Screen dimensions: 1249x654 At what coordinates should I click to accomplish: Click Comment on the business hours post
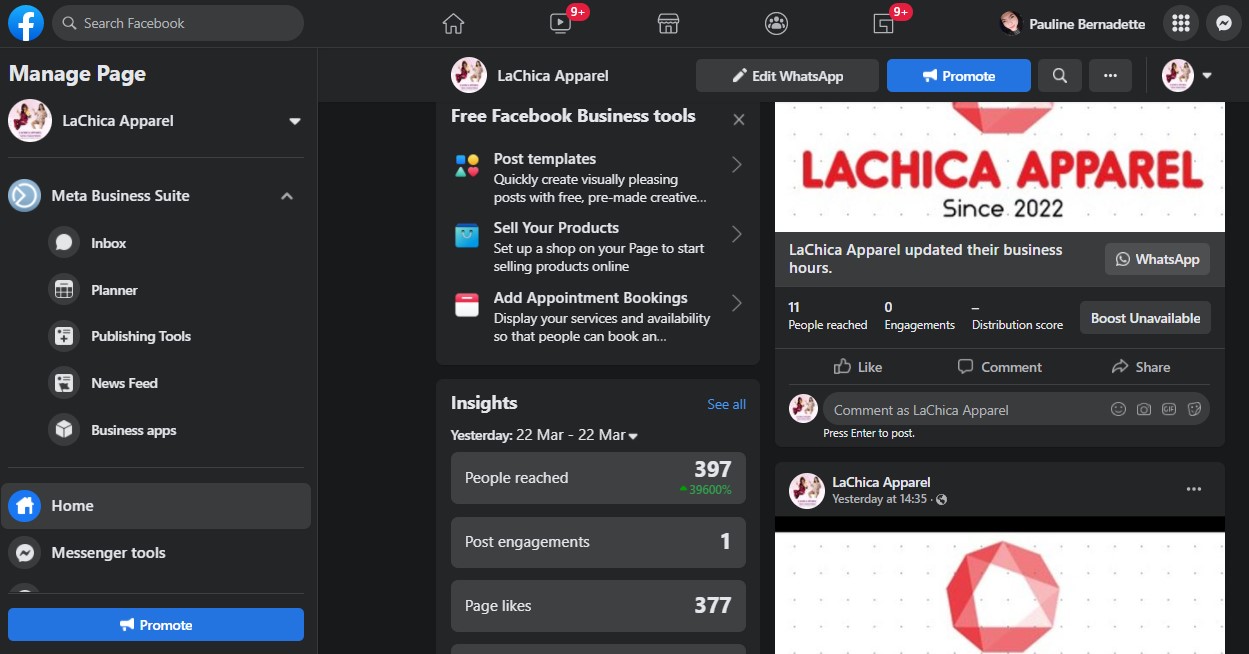[x=999, y=367]
